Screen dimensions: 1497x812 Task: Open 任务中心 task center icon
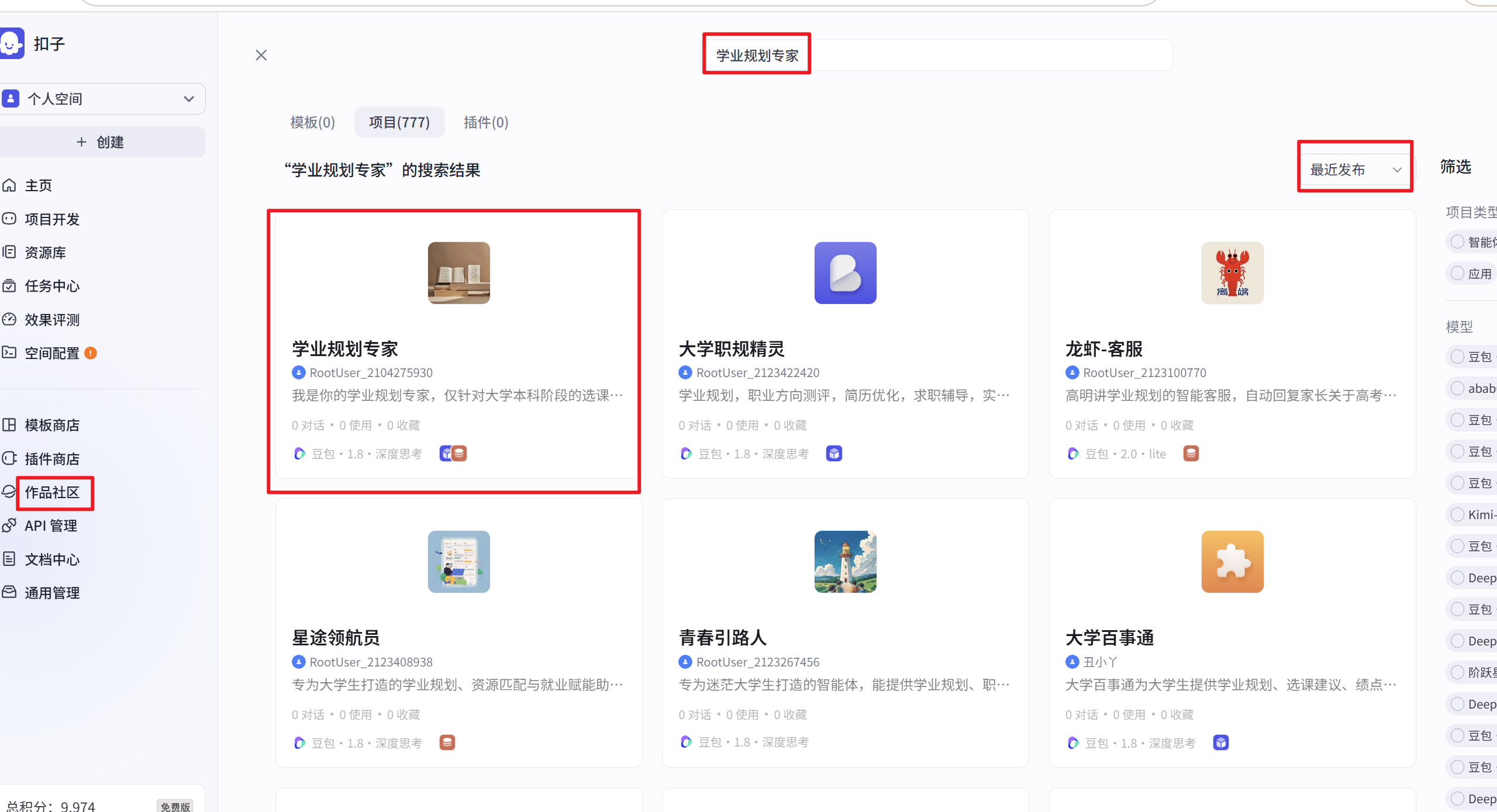coord(9,286)
